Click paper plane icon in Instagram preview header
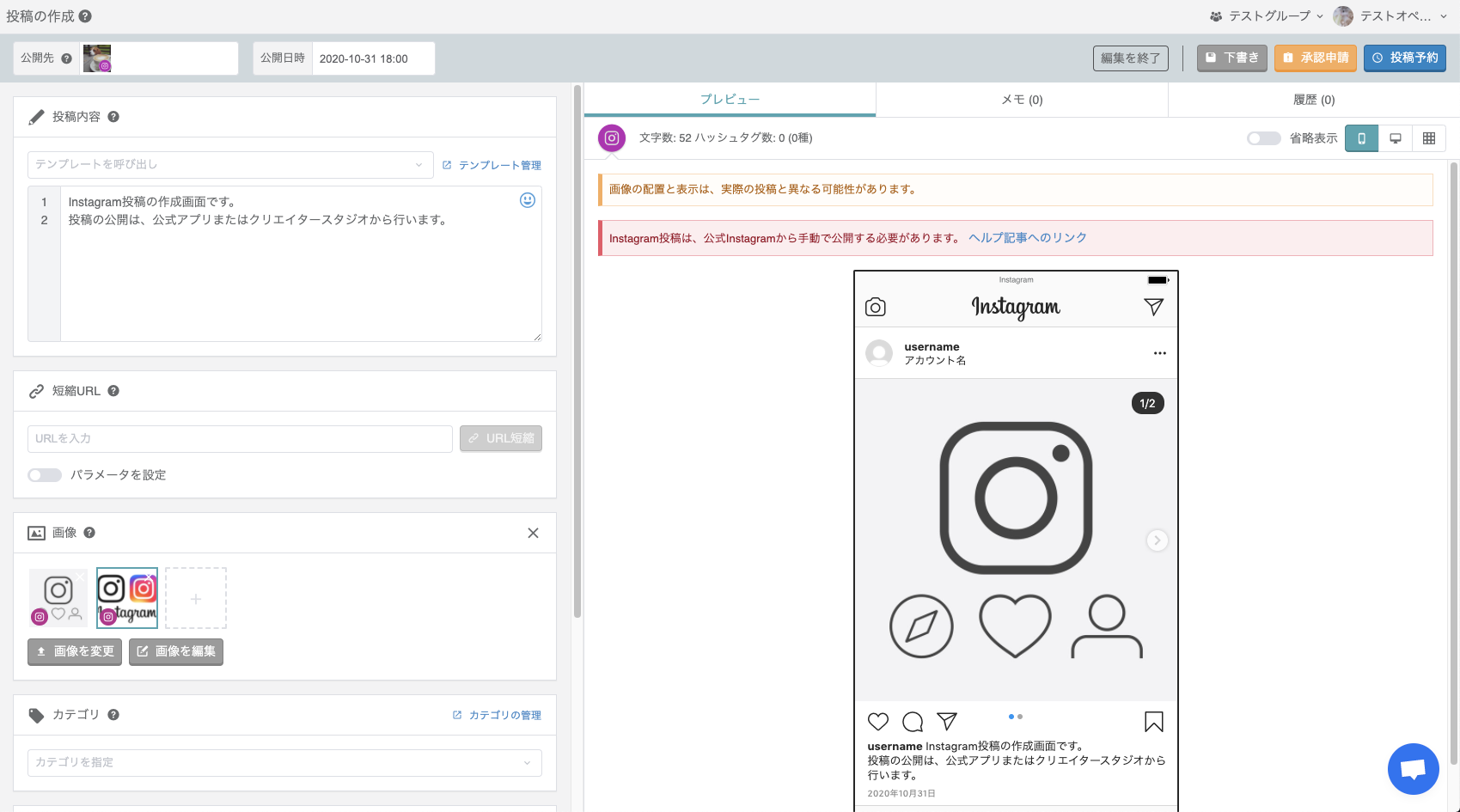The image size is (1460, 812). 1154,307
